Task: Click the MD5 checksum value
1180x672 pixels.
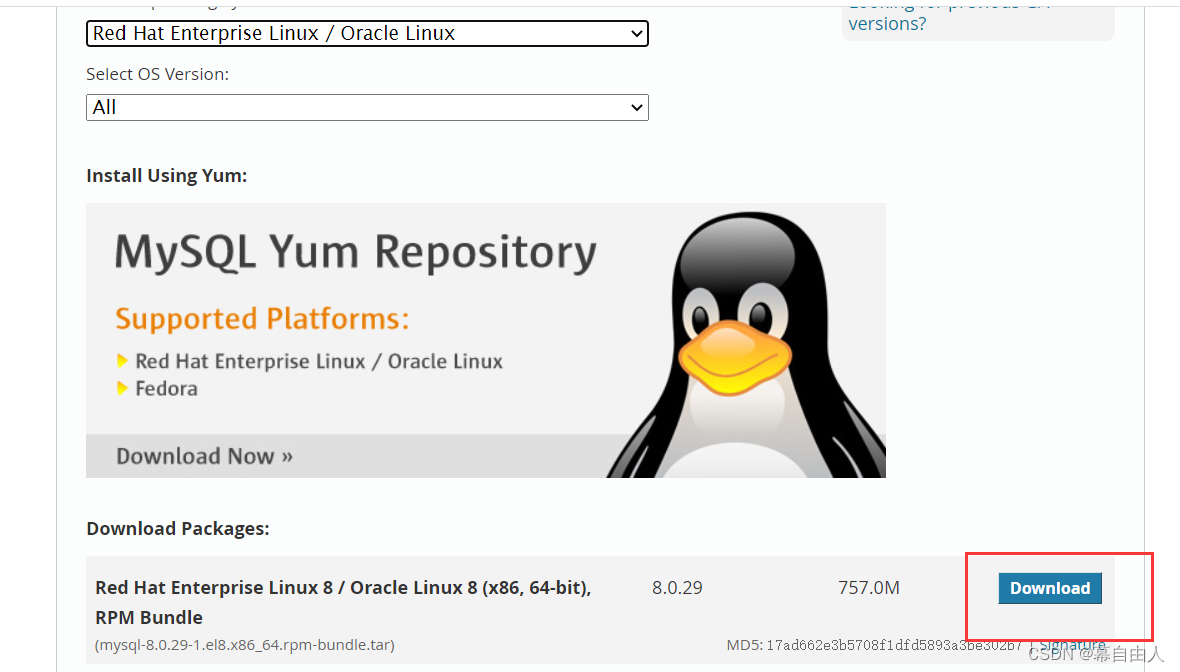Action: [893, 645]
